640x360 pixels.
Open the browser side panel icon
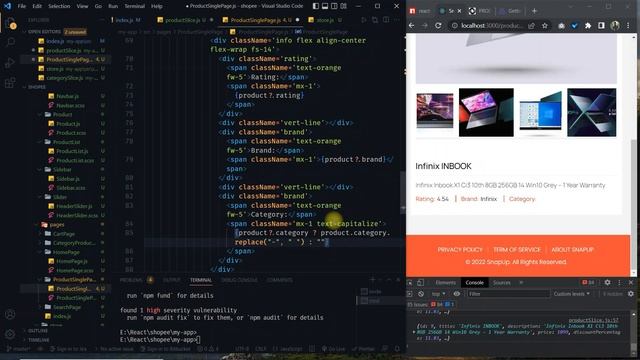tap(601, 25)
